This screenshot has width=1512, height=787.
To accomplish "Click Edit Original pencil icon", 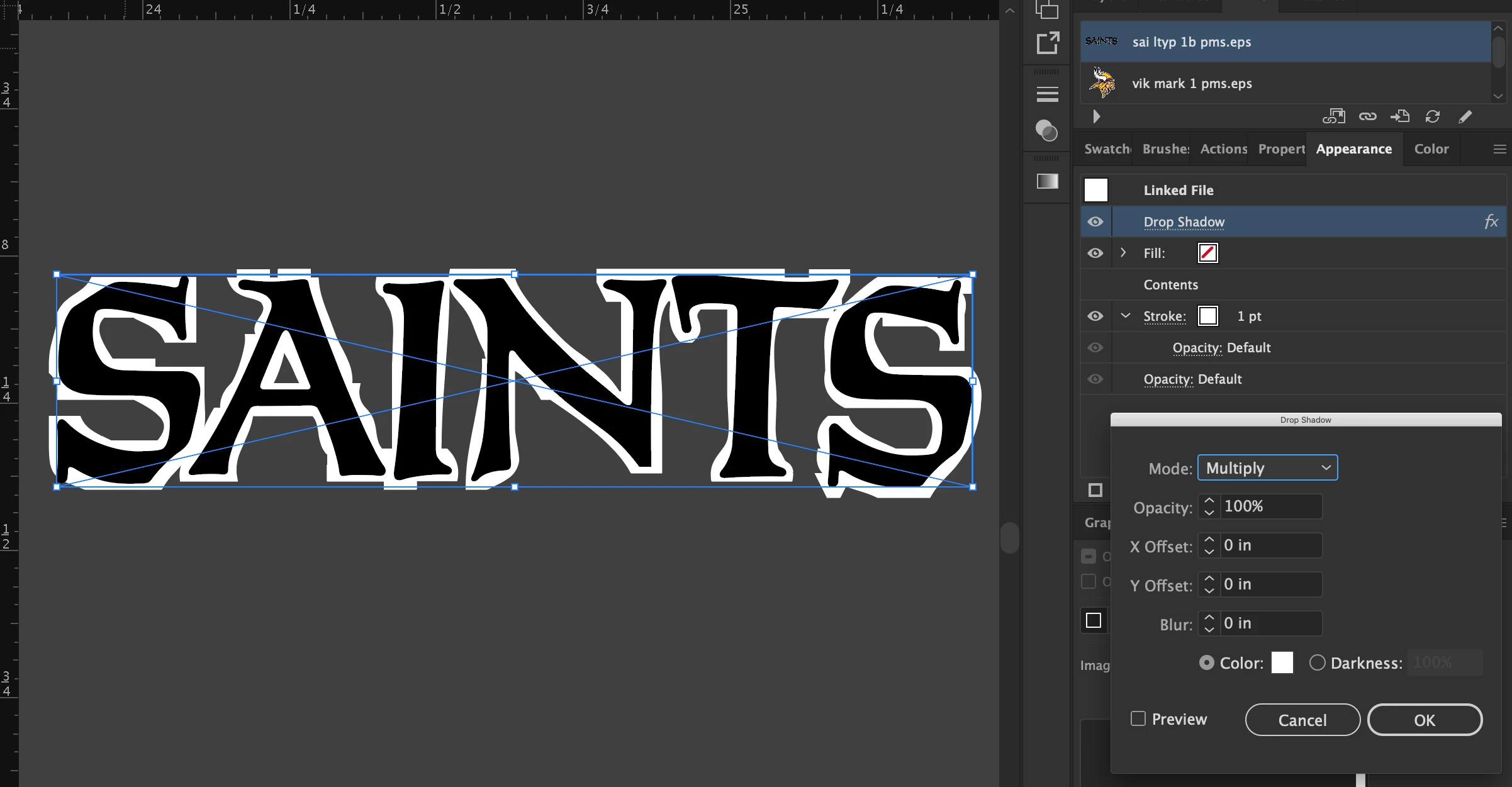I will 1465,116.
